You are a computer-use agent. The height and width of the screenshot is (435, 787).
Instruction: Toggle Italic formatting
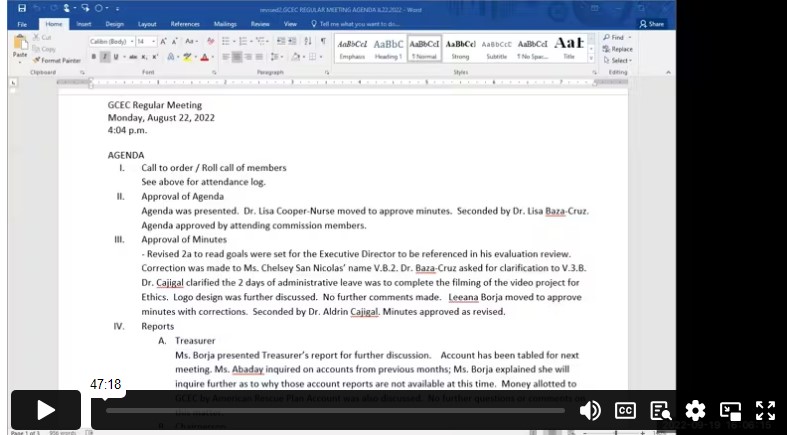[105, 57]
